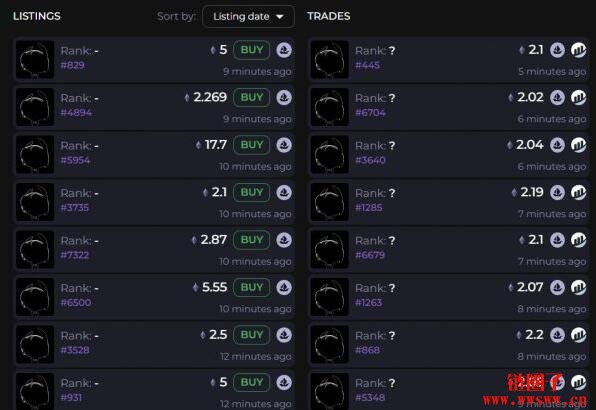The width and height of the screenshot is (596, 410).
Task: Open OpenSea icon for listing #5954
Action: tap(284, 145)
